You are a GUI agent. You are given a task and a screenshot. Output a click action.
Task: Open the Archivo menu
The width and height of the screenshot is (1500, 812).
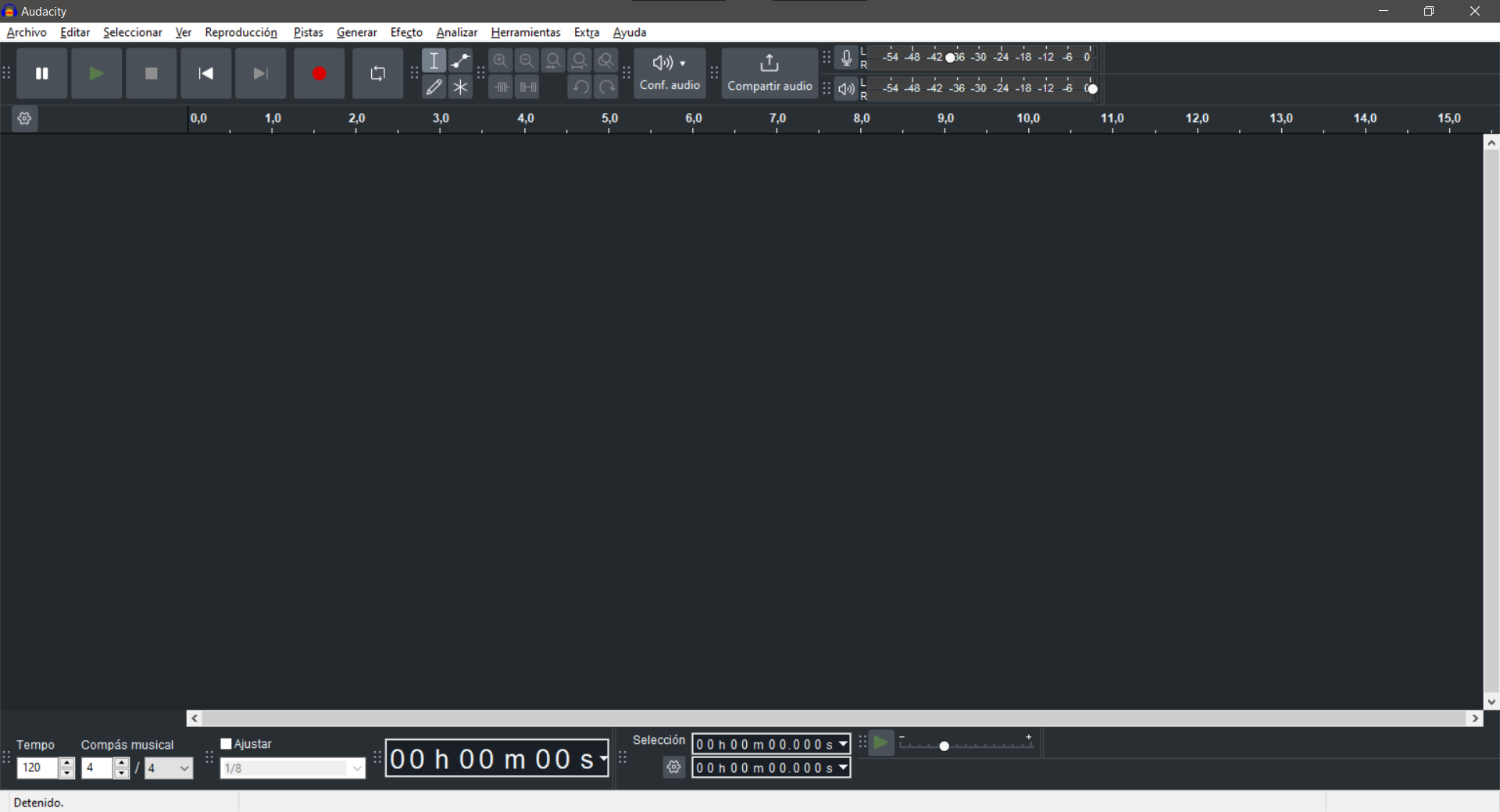pyautogui.click(x=27, y=32)
